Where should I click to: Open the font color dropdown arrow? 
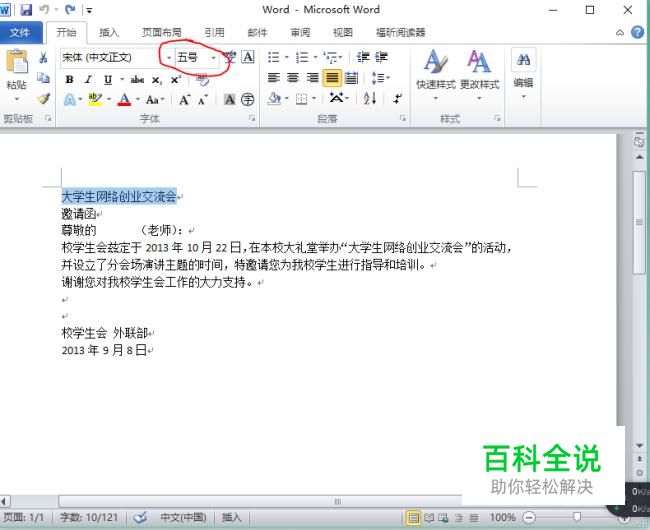coord(138,99)
